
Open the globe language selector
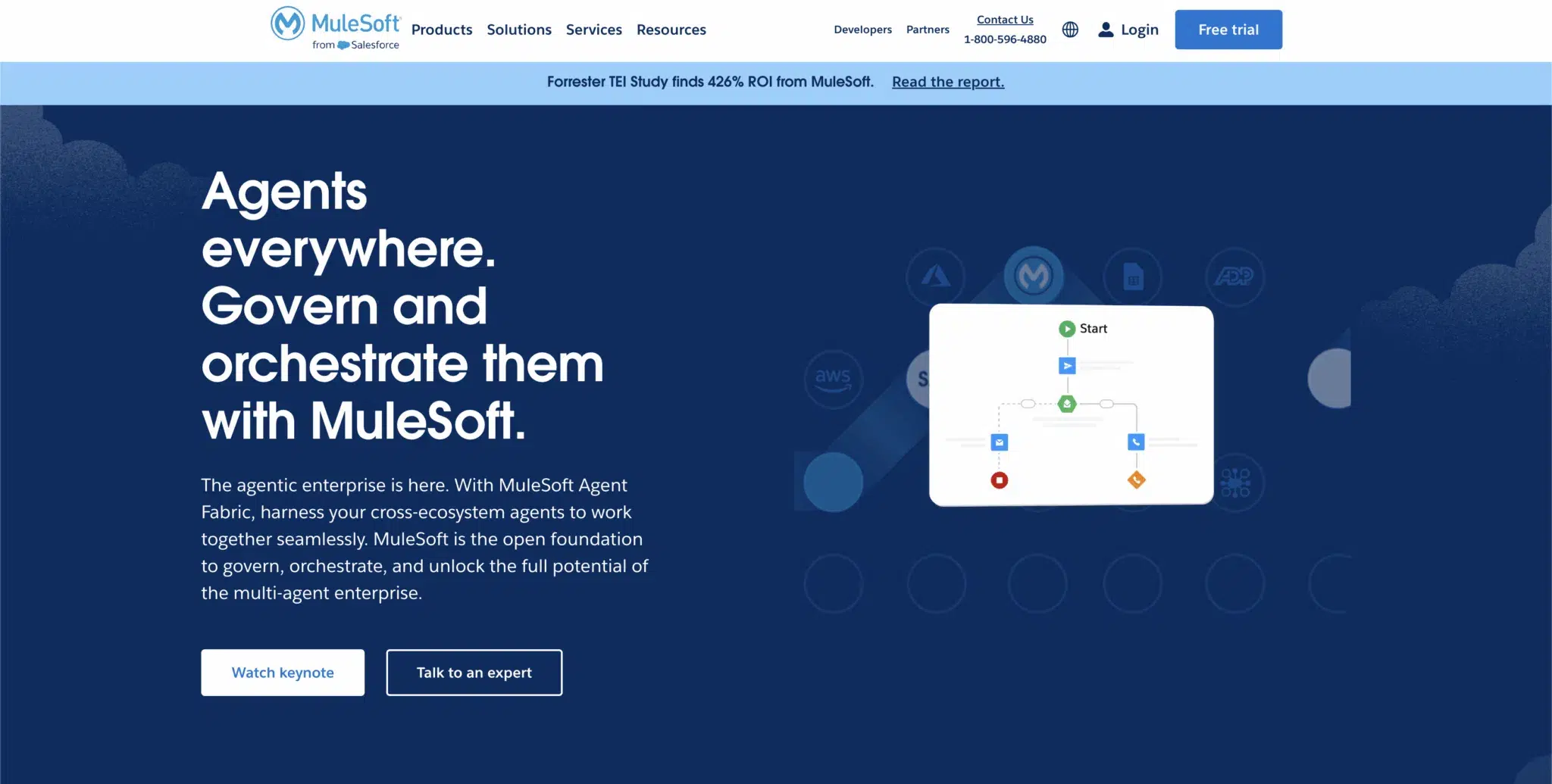[1070, 30]
